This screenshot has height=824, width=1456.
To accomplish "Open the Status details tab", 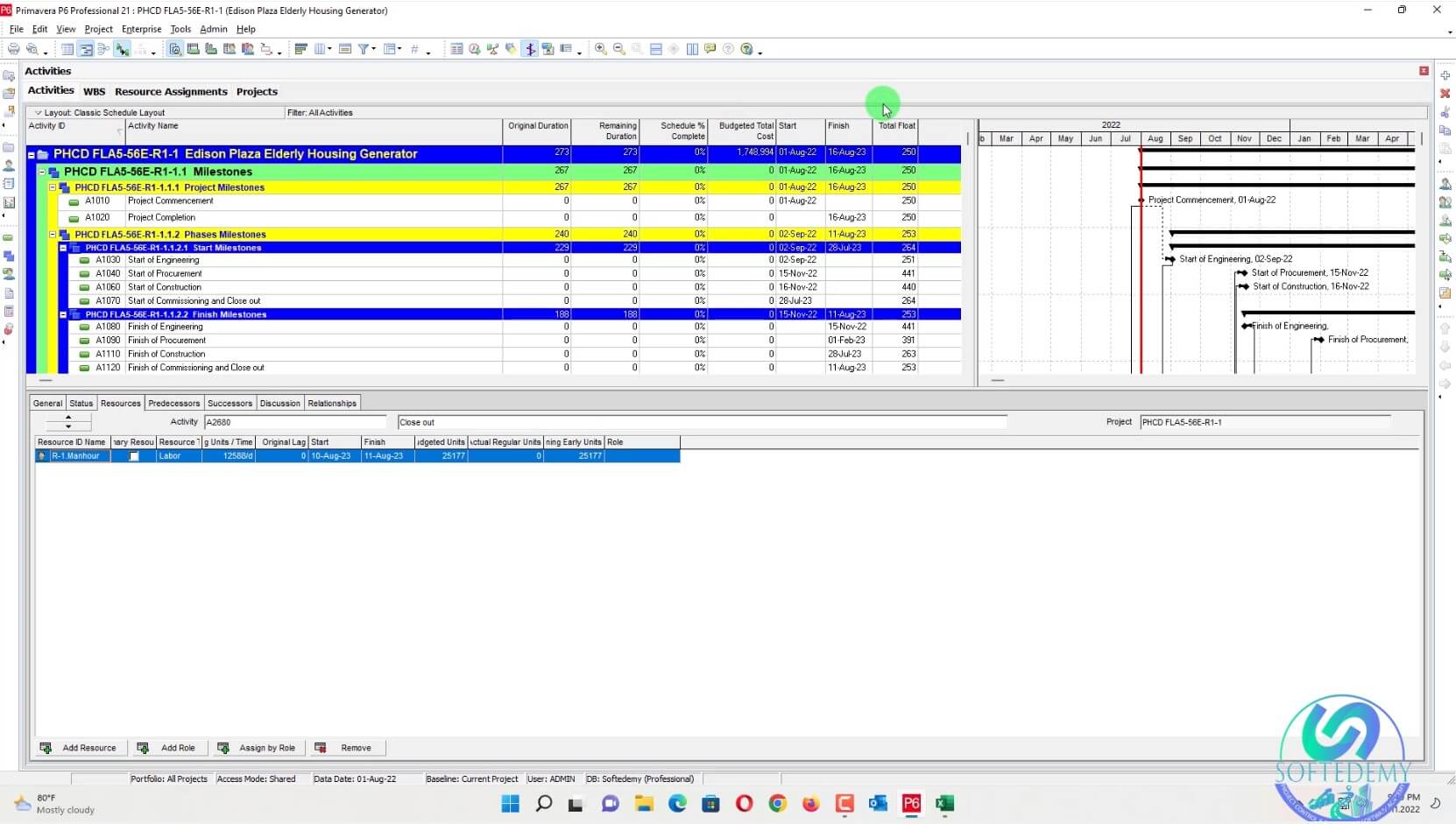I will coord(81,404).
